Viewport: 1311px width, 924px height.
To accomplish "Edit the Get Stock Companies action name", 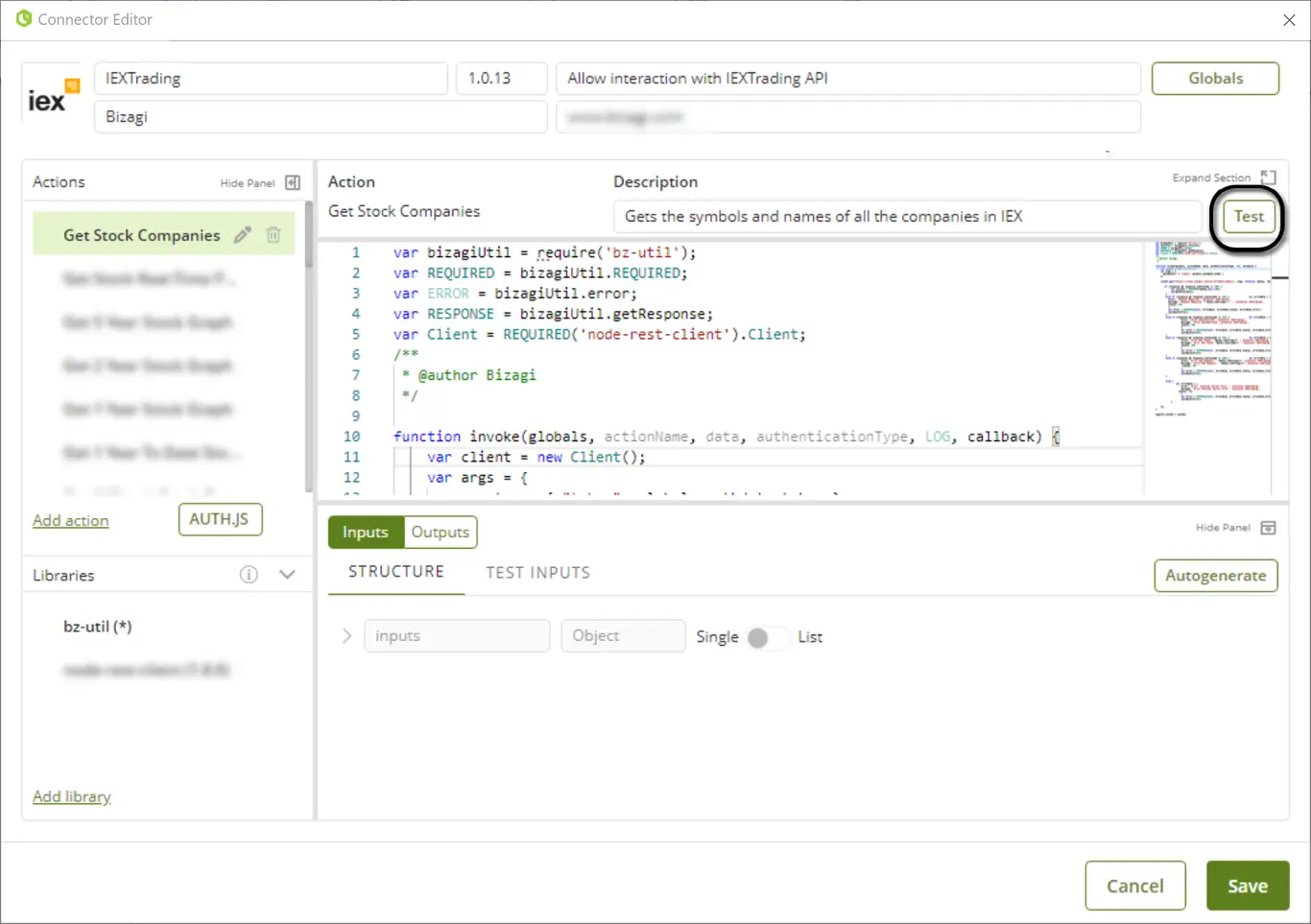I will (243, 234).
